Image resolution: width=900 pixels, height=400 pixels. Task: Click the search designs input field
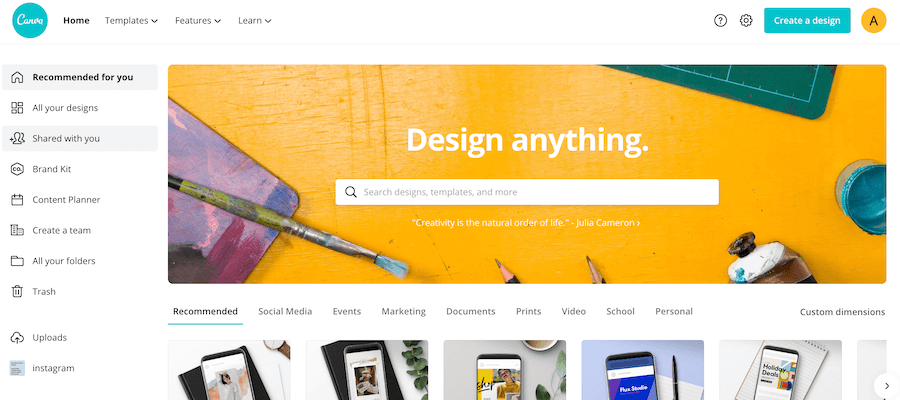click(x=527, y=192)
